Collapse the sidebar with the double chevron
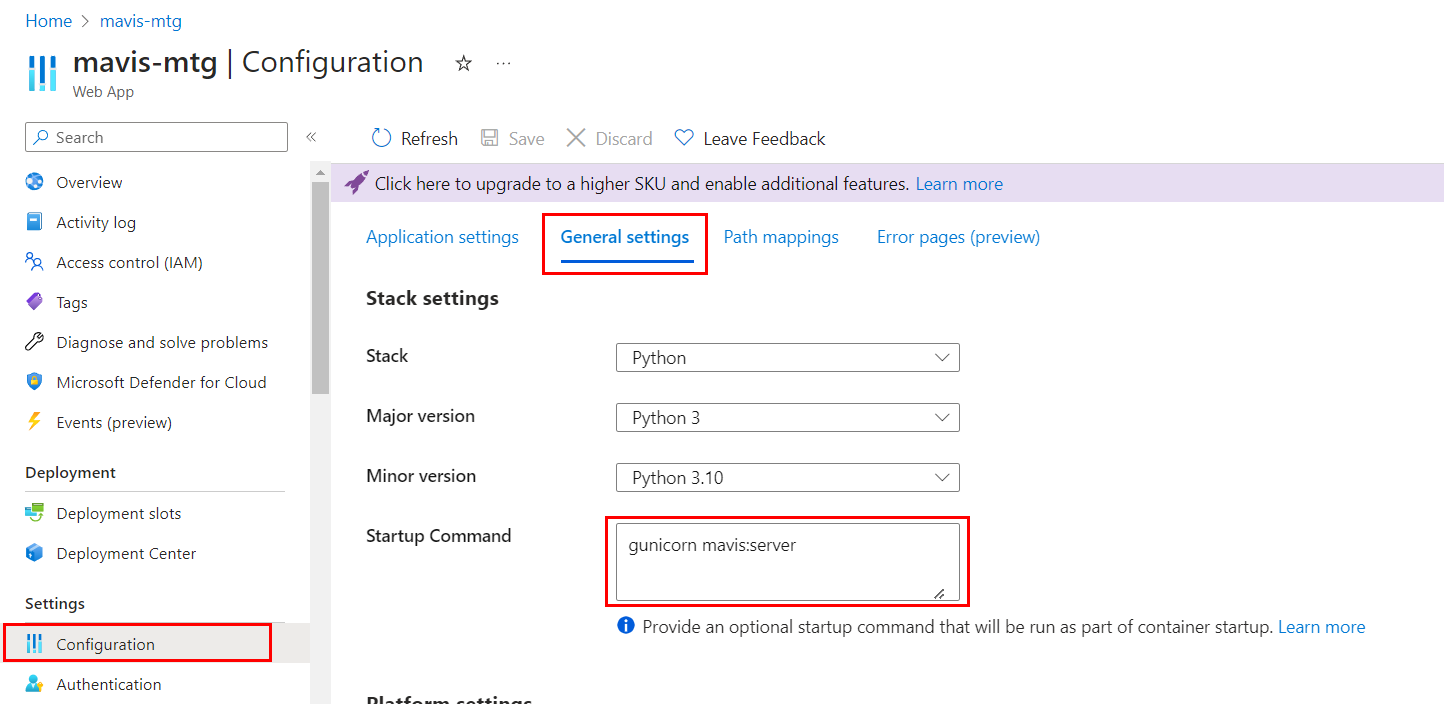This screenshot has width=1444, height=704. pos(311,137)
